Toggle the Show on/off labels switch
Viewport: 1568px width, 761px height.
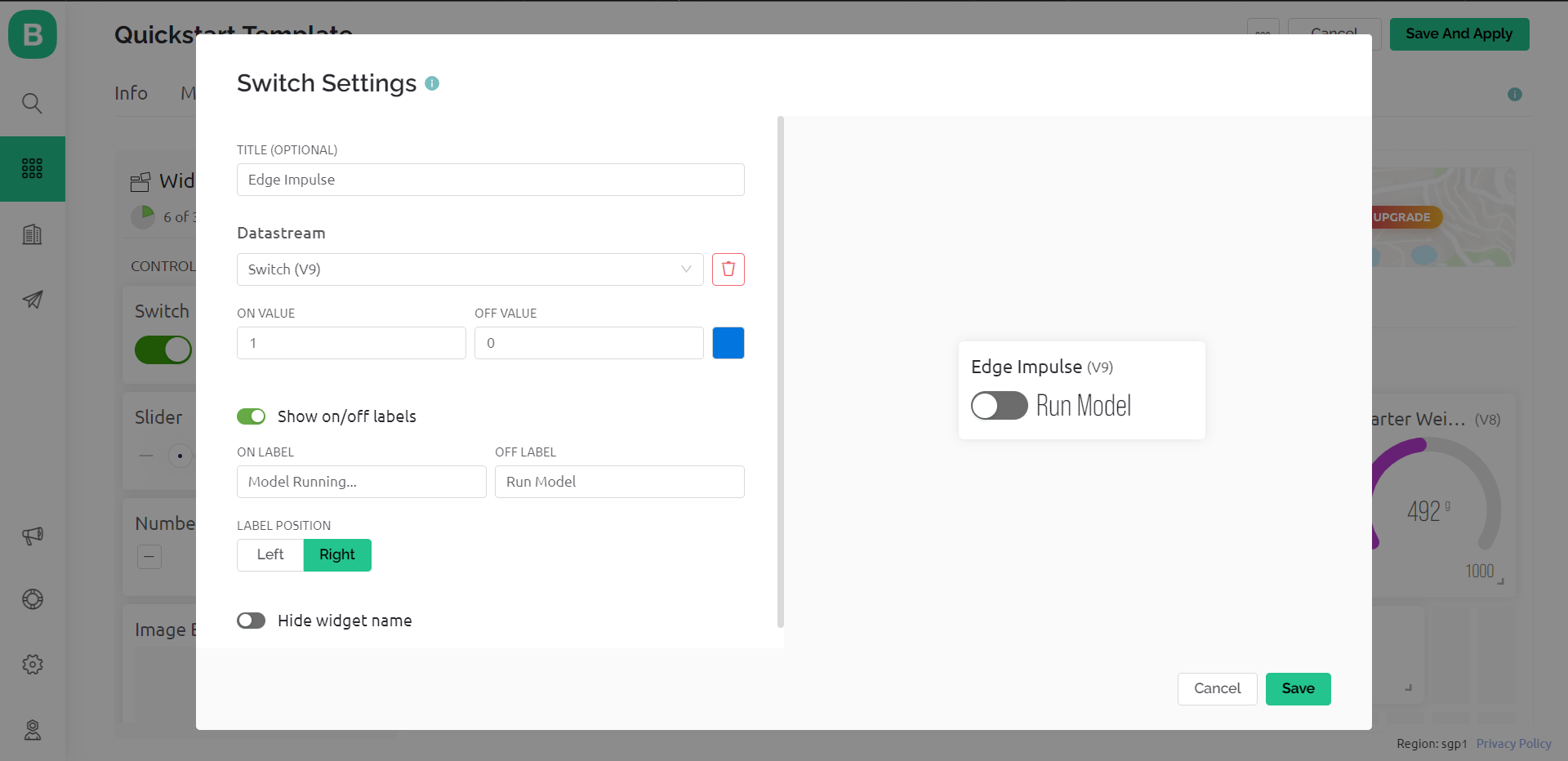[252, 416]
